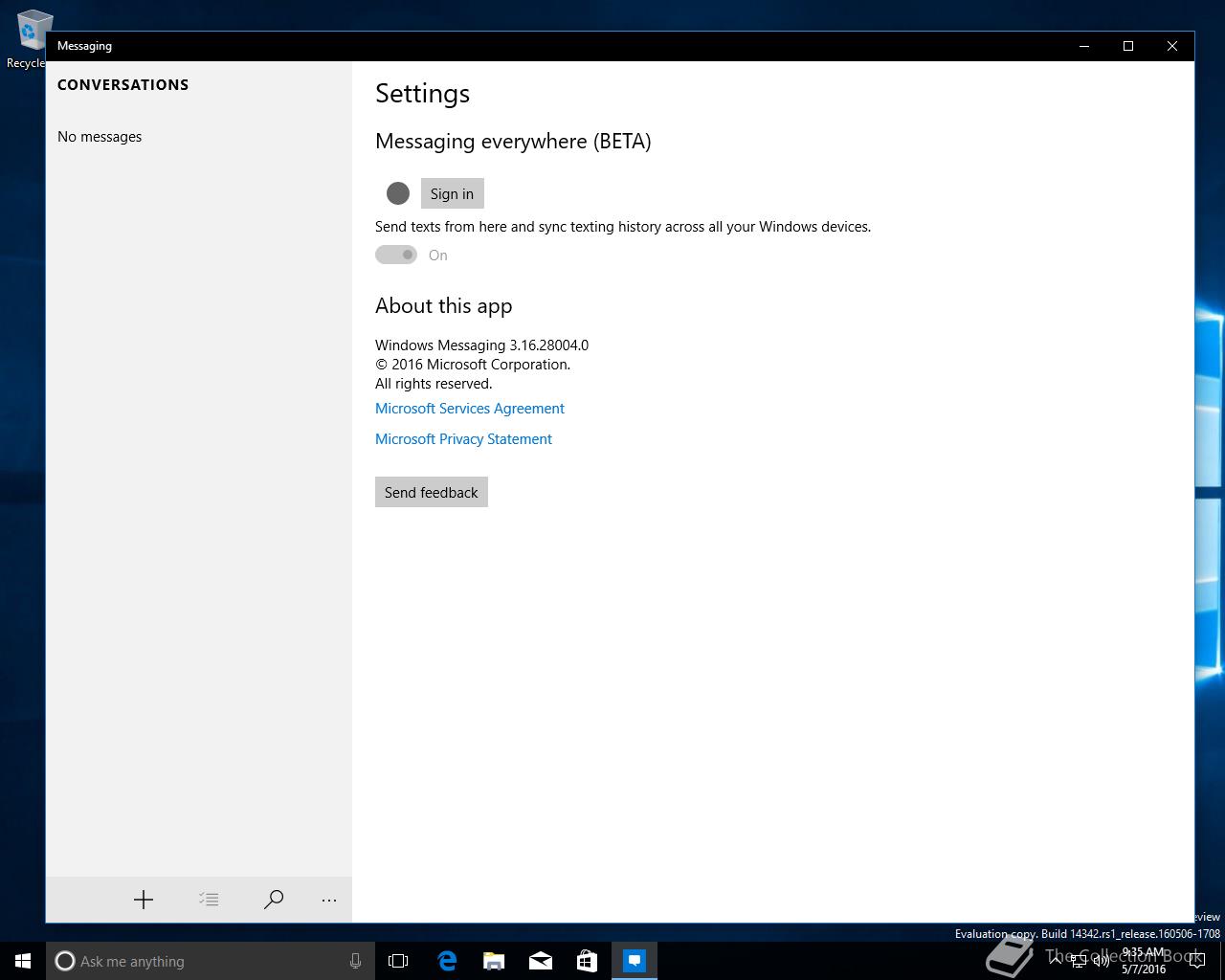Open Windows Store from taskbar

(x=587, y=961)
